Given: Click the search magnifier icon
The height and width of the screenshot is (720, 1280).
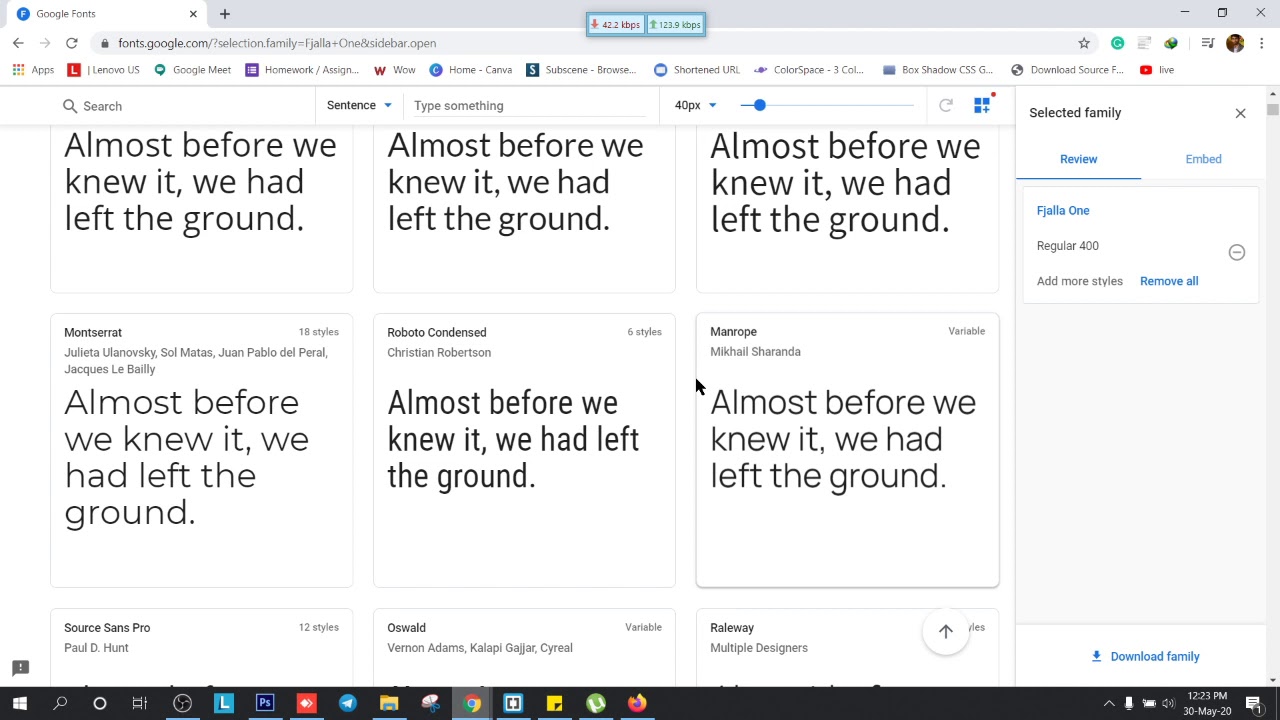Looking at the screenshot, I should [70, 106].
